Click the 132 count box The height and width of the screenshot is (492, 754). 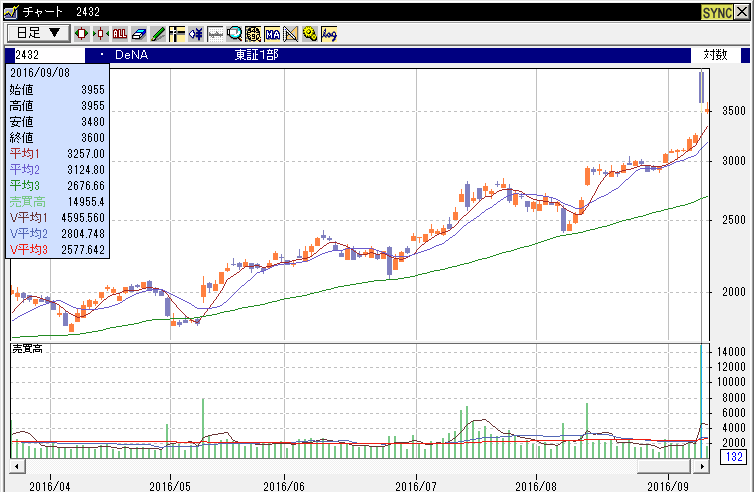732,458
